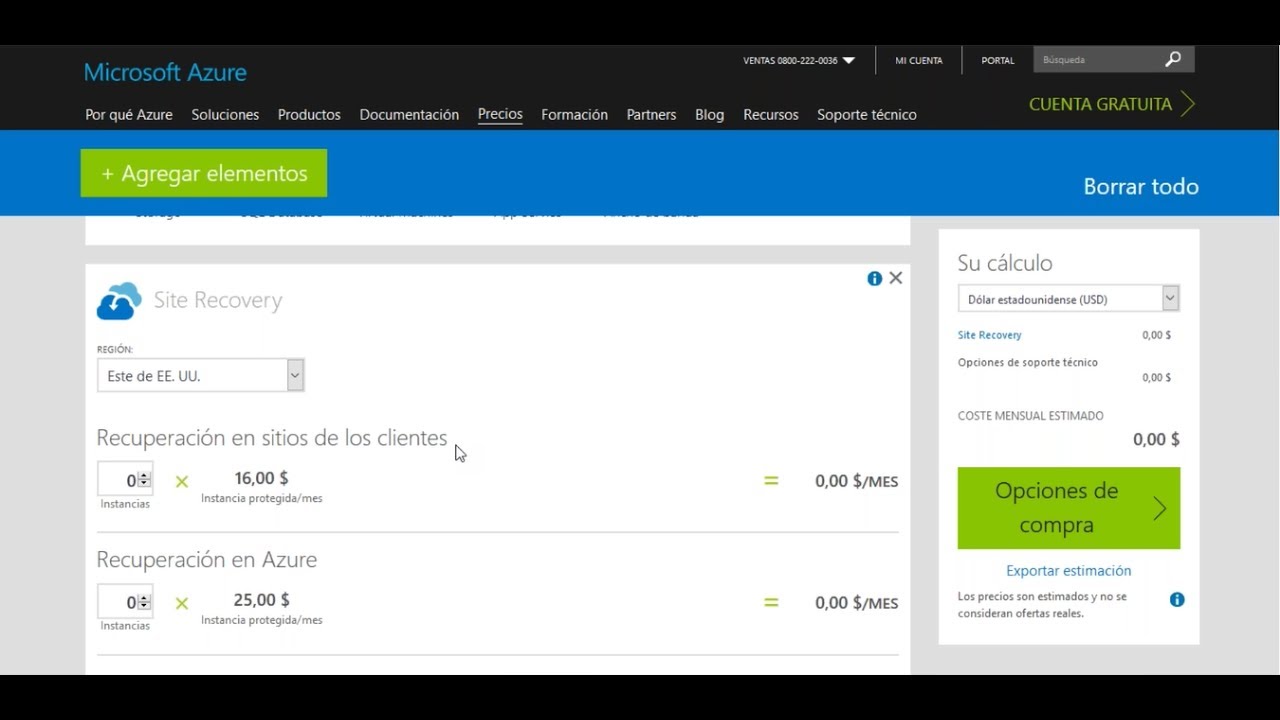The width and height of the screenshot is (1280, 720).
Task: Click Site Recovery link in Su cálculo
Action: 989,335
